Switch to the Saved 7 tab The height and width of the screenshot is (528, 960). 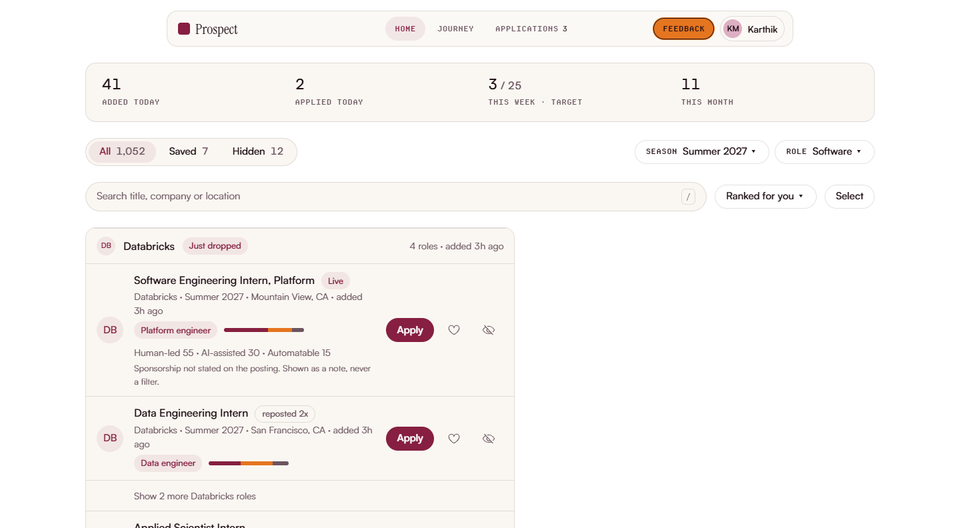(189, 151)
